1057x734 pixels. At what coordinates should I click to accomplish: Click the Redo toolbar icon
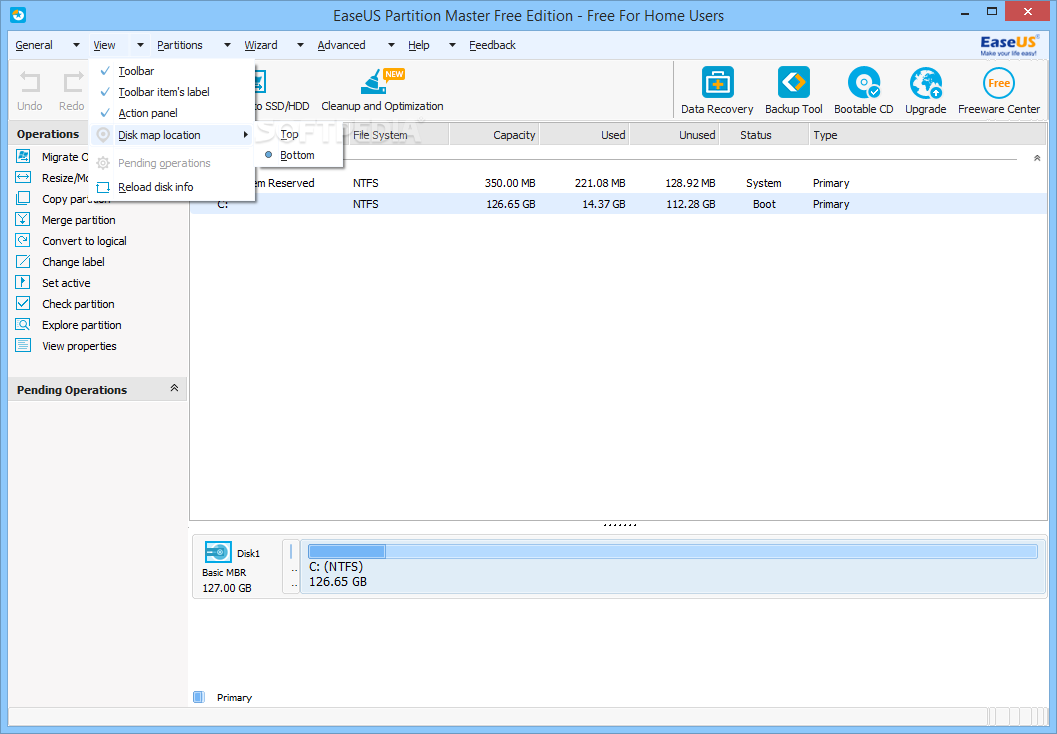72,83
